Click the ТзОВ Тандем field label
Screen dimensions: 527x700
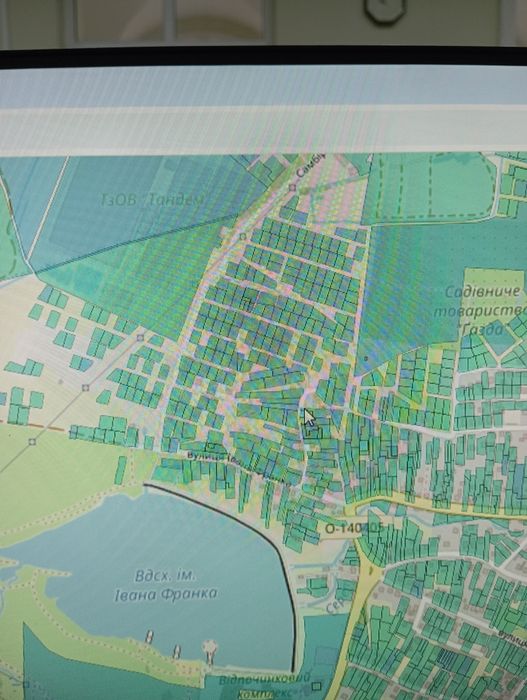152,200
